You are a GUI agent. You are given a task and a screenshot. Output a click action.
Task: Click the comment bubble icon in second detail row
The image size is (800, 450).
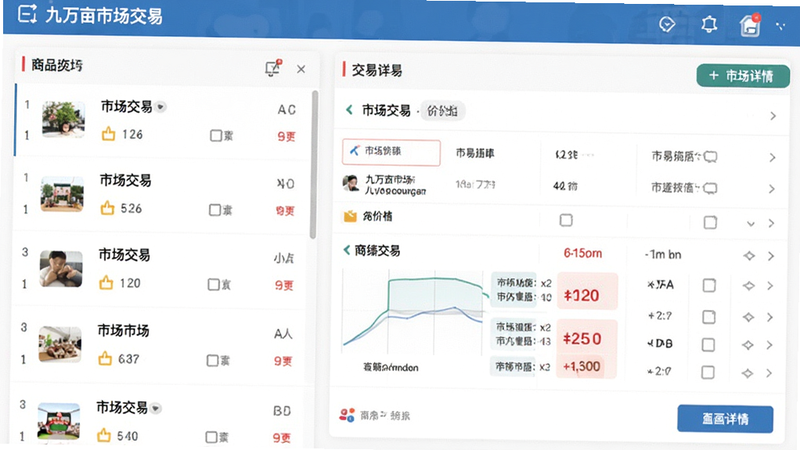coord(710,189)
